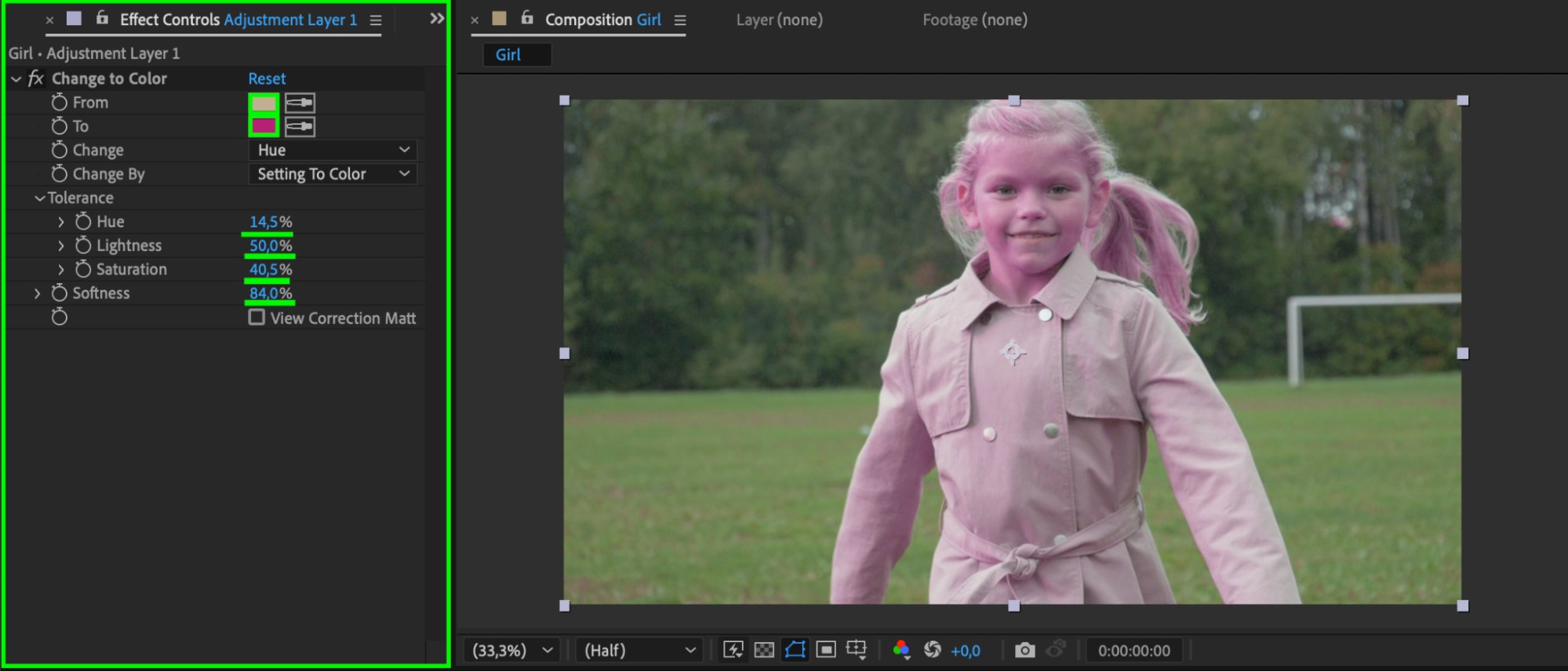Pick the From color with its eyedropper
Screen dimensions: 1568x672
click(x=300, y=103)
